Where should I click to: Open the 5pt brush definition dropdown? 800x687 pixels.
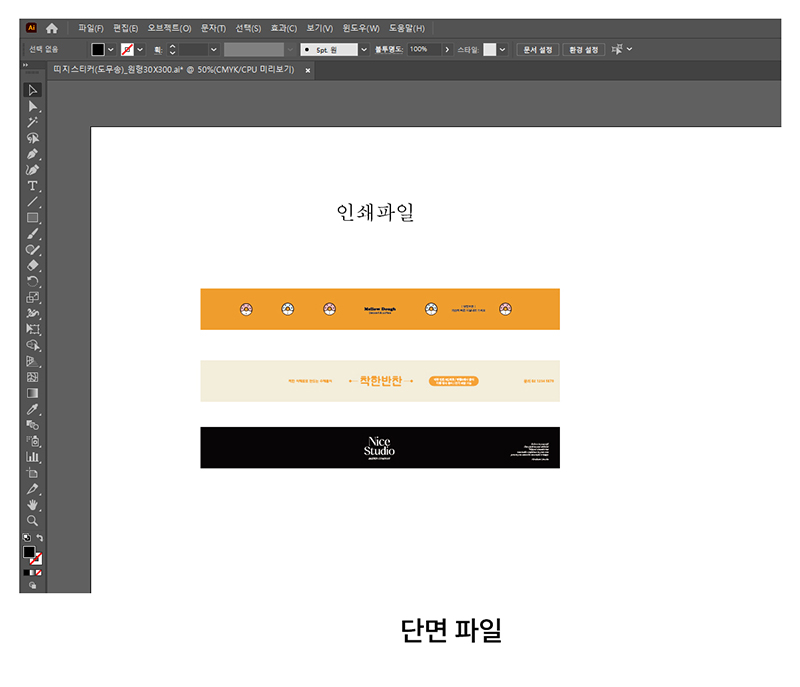(364, 49)
